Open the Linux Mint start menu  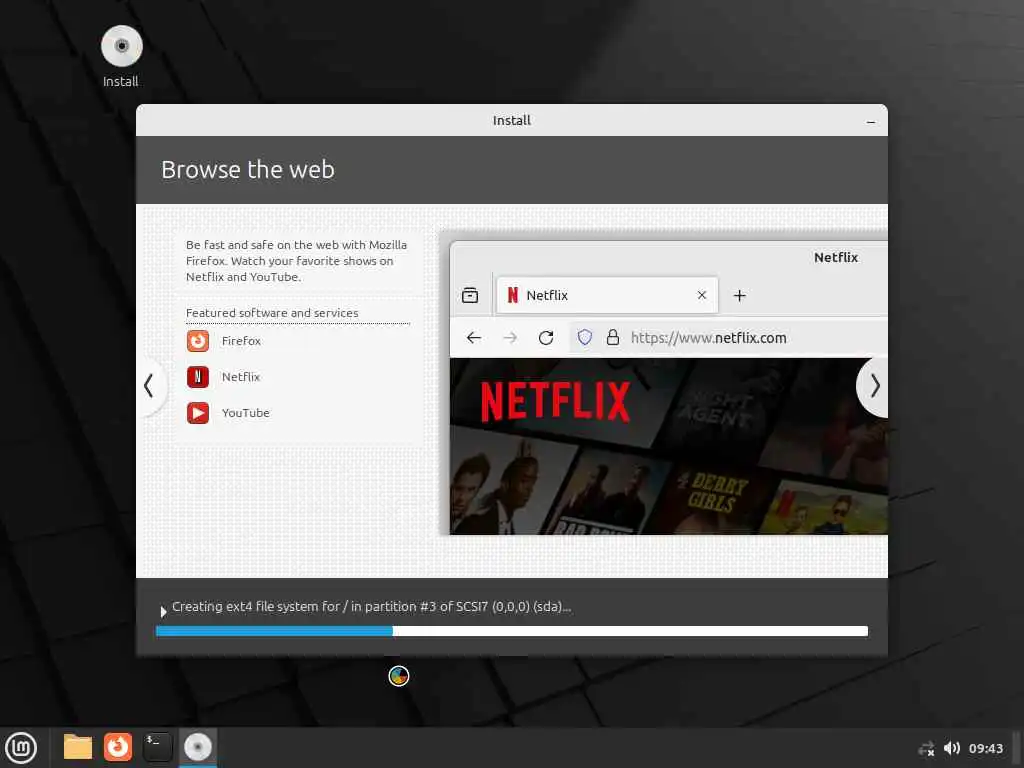pyautogui.click(x=22, y=748)
